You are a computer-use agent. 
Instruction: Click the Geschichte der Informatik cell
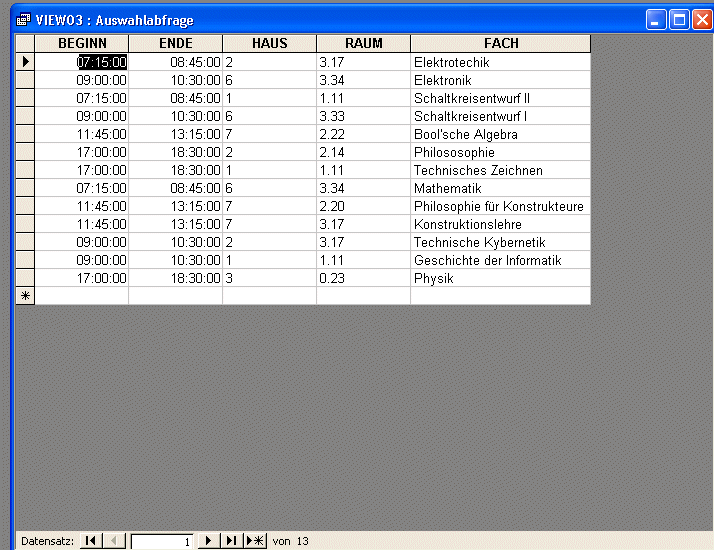tap(500, 260)
